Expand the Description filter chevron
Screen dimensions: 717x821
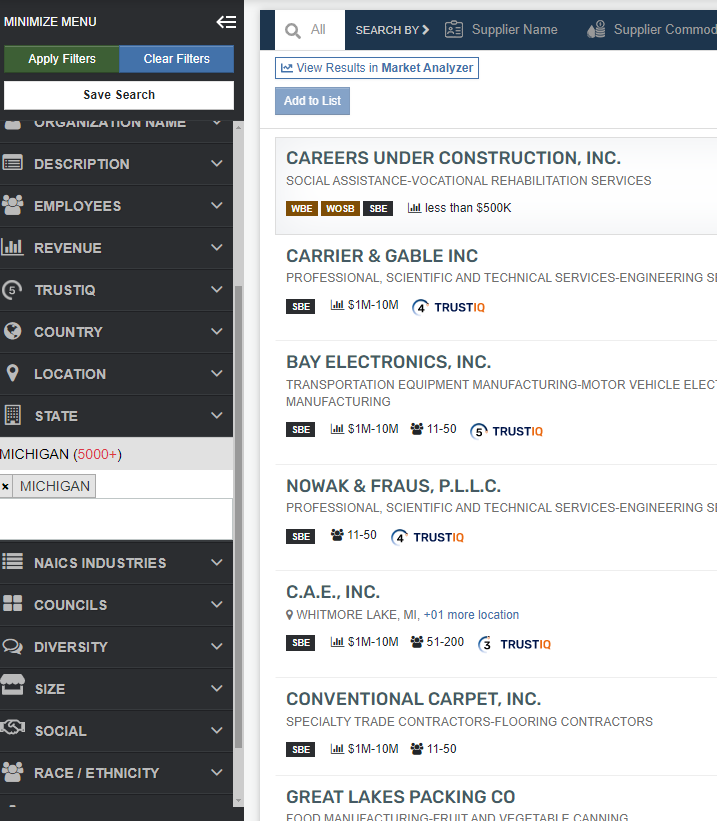tap(217, 163)
